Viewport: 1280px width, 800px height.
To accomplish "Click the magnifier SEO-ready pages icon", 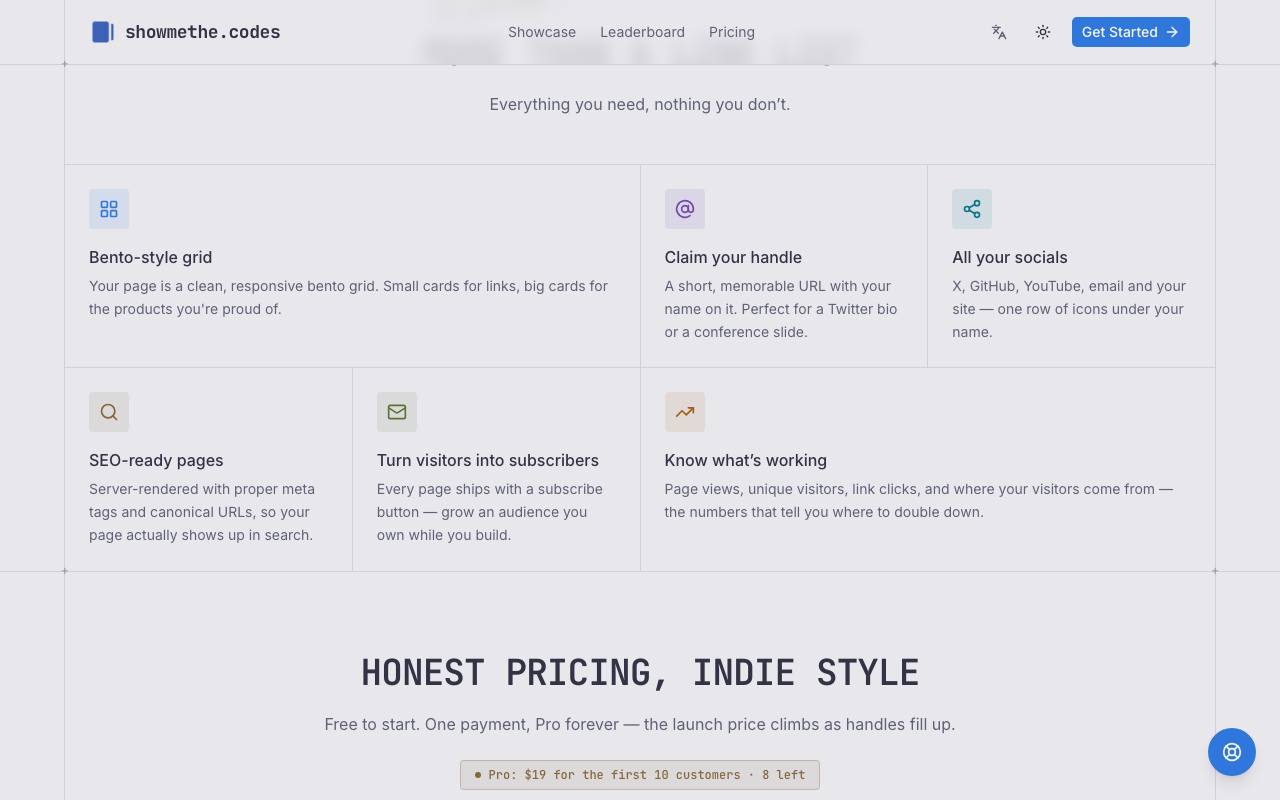I will coord(109,412).
